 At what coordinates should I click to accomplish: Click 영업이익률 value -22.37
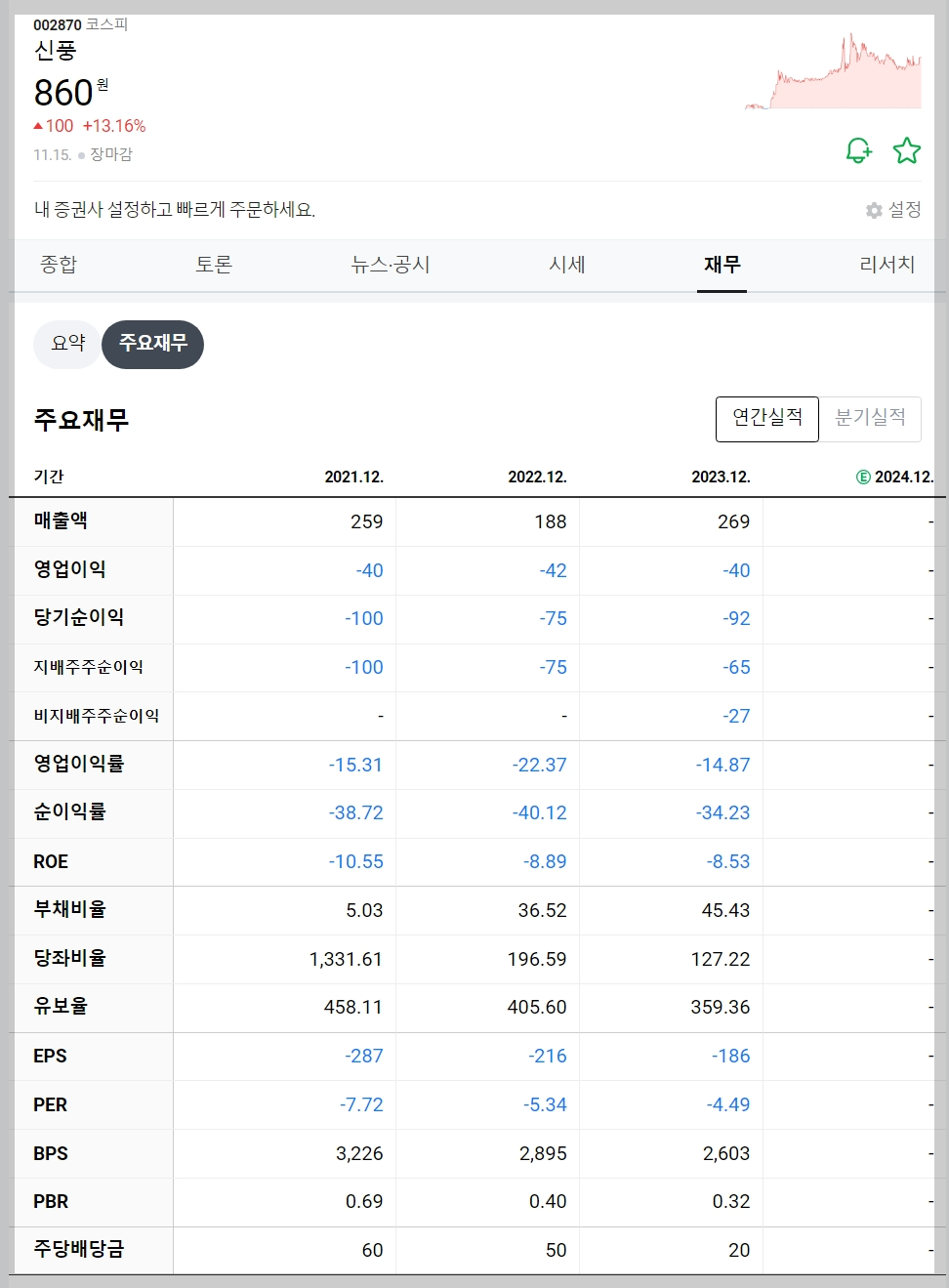pos(539,765)
